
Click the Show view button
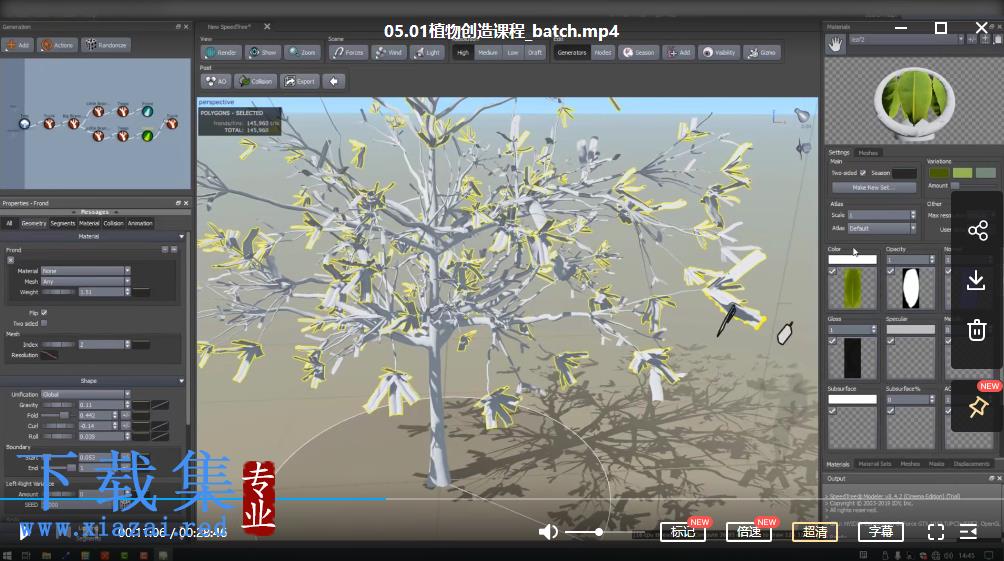(263, 53)
